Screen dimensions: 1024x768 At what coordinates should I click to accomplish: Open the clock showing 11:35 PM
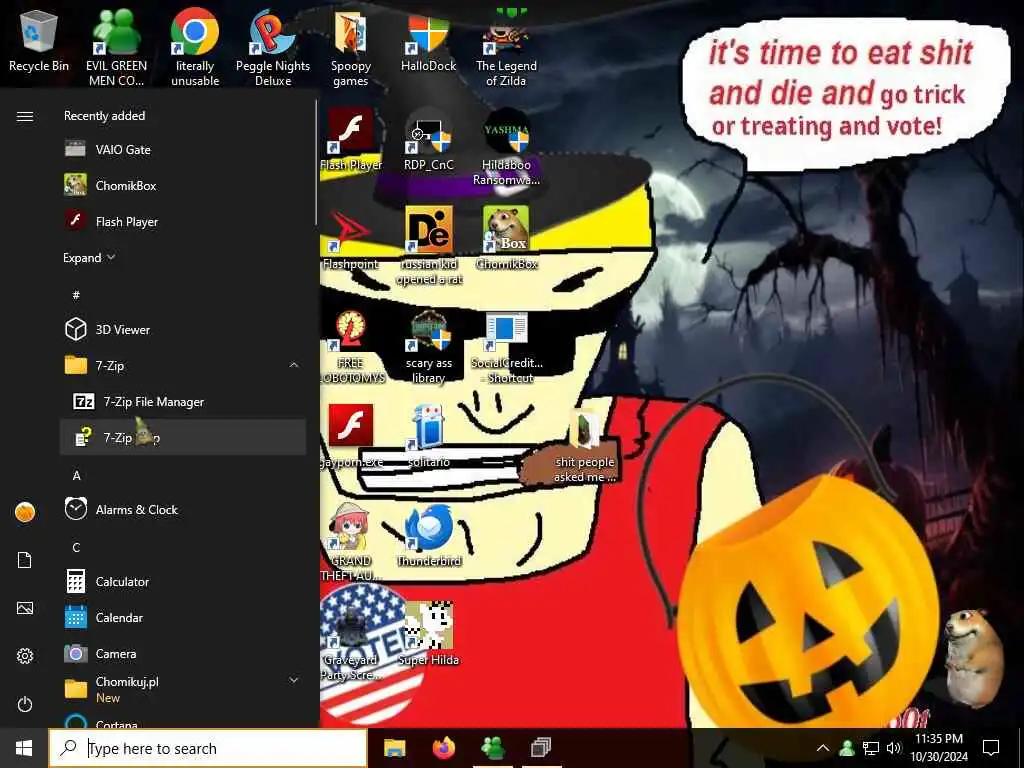point(939,748)
